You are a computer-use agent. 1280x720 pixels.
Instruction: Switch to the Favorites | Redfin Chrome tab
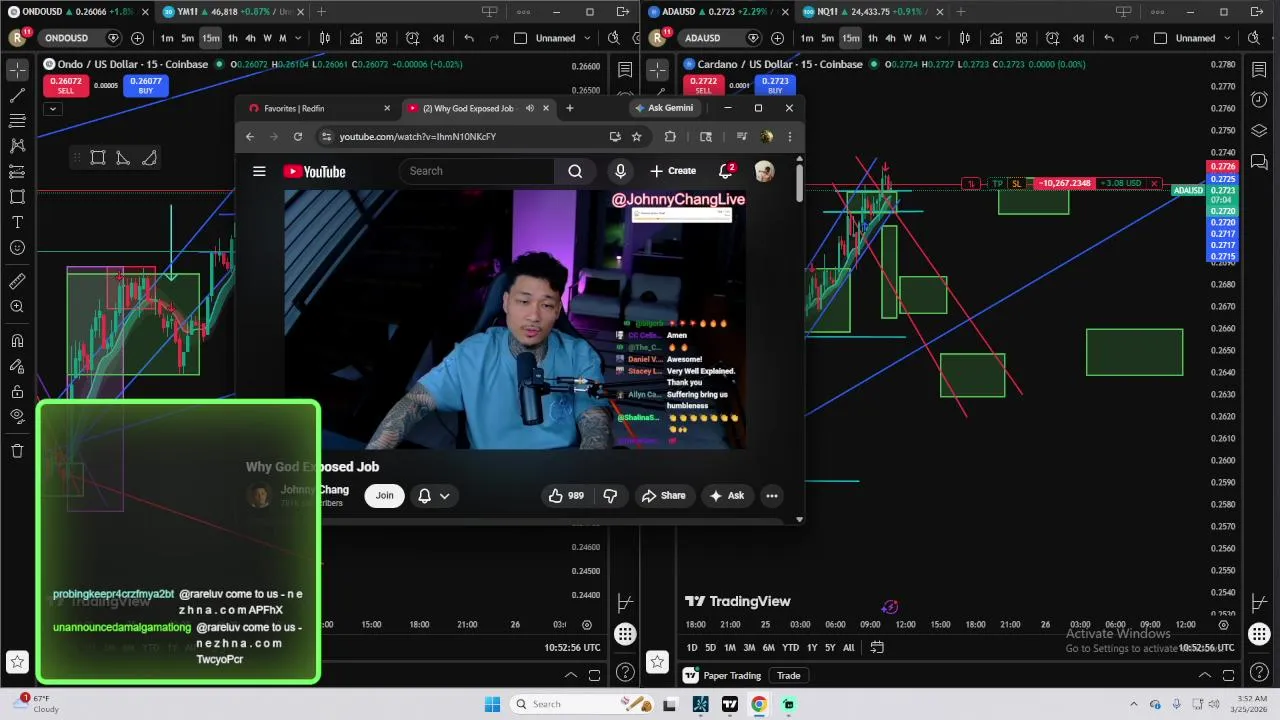320,108
